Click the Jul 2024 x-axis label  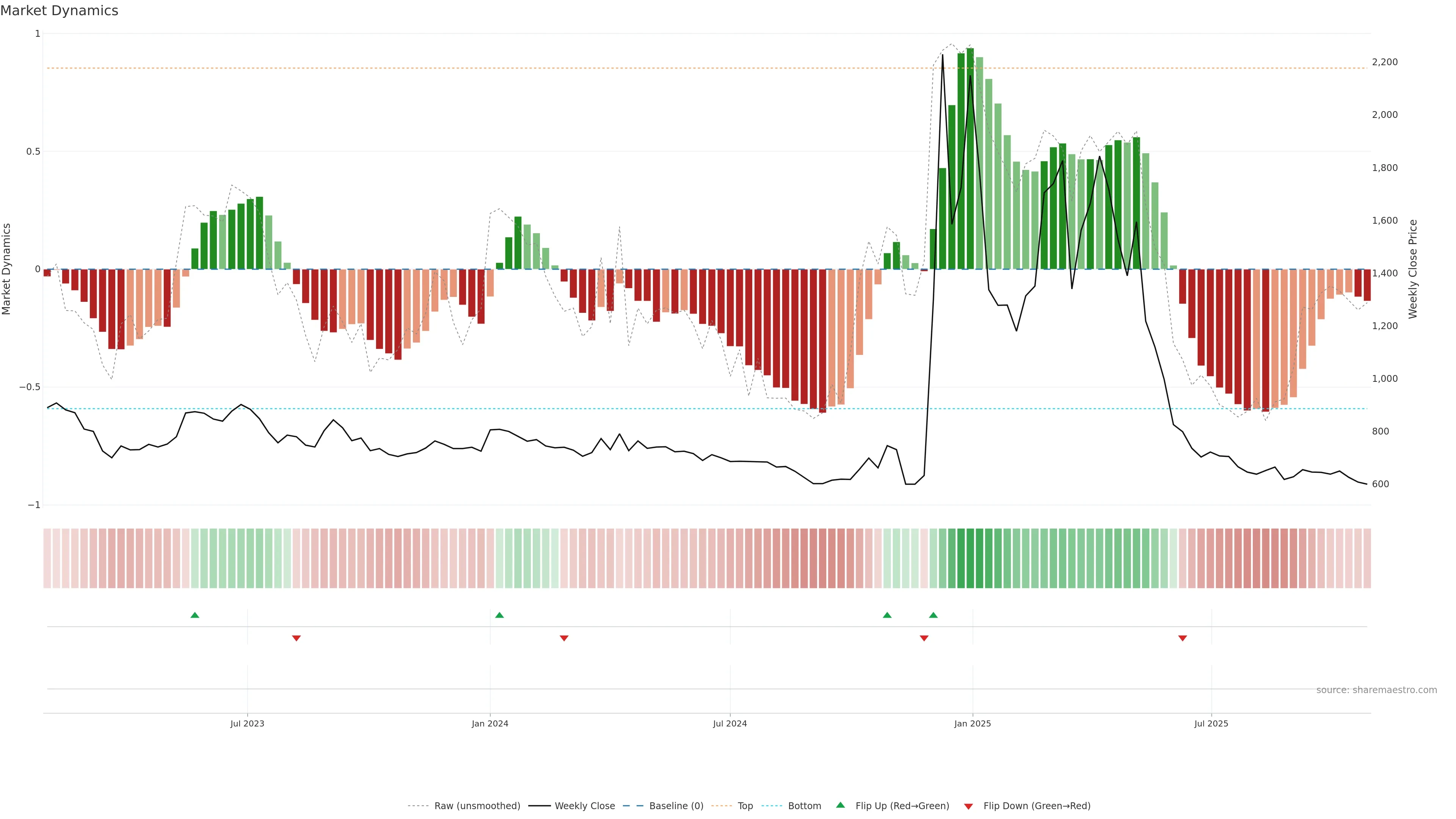pyautogui.click(x=730, y=723)
